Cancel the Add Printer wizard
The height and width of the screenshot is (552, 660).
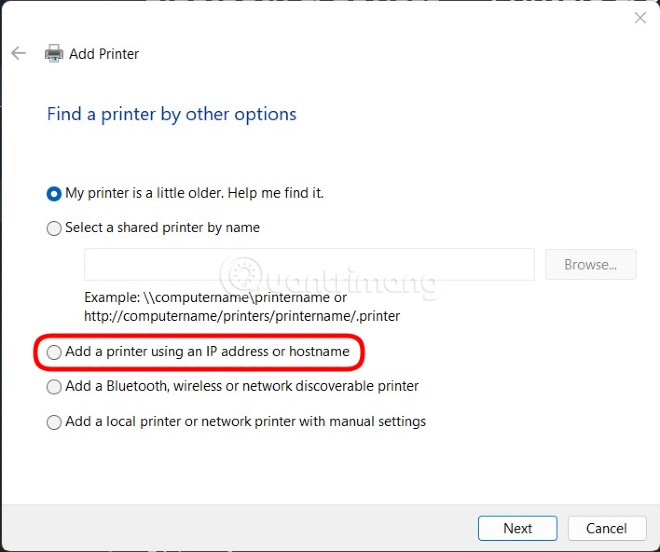[x=607, y=528]
